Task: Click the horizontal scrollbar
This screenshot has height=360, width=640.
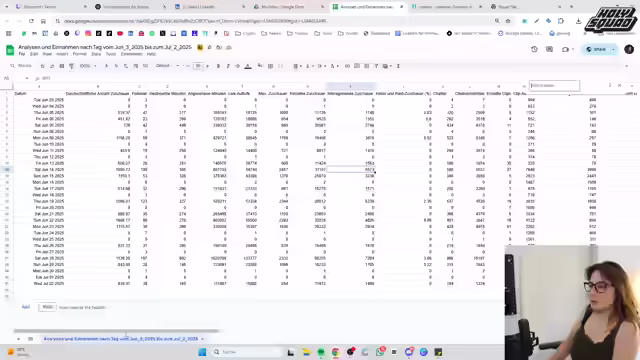Action: (x=117, y=331)
